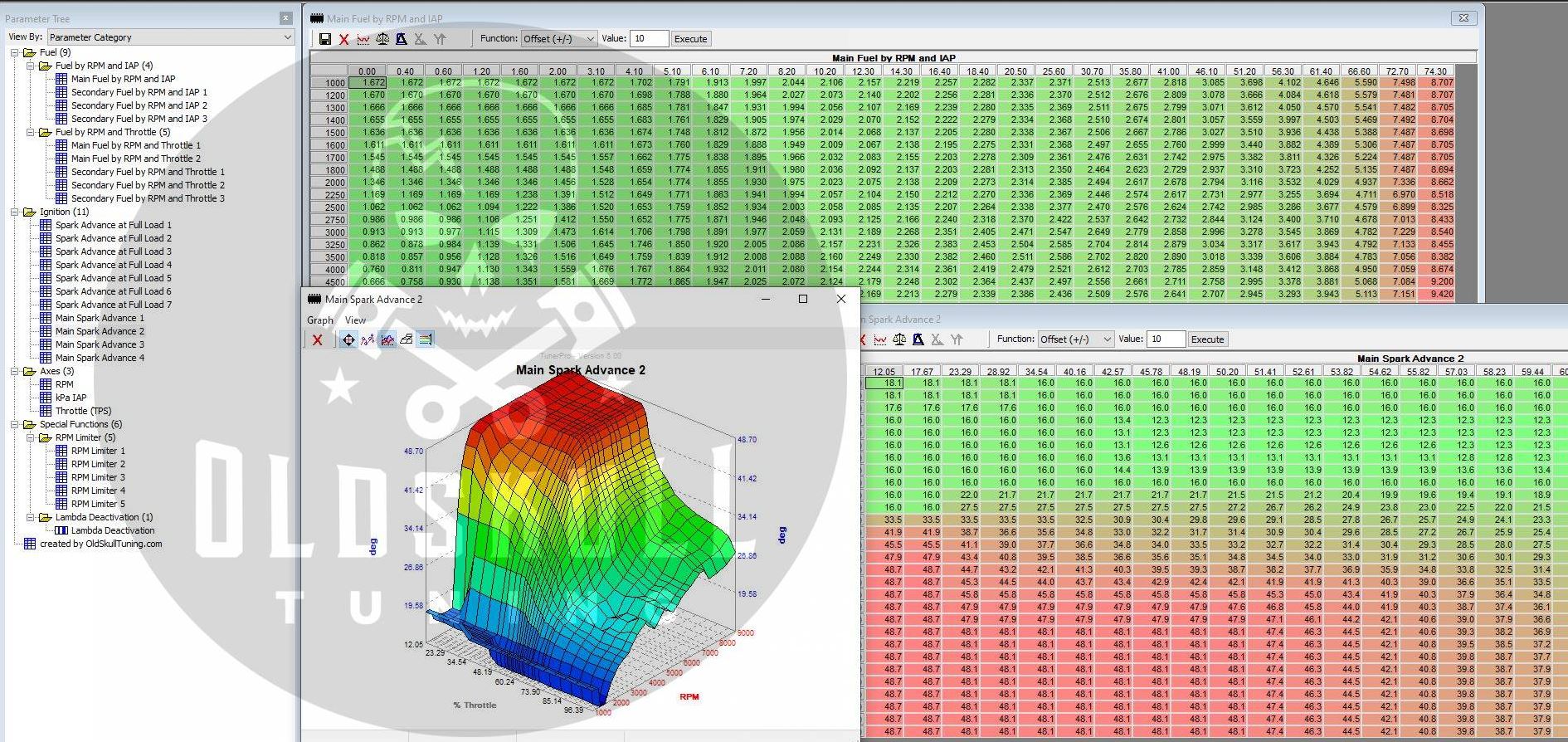The width and height of the screenshot is (1568, 742).
Task: Click the table icon beside kPa IAP
Action: [46, 398]
